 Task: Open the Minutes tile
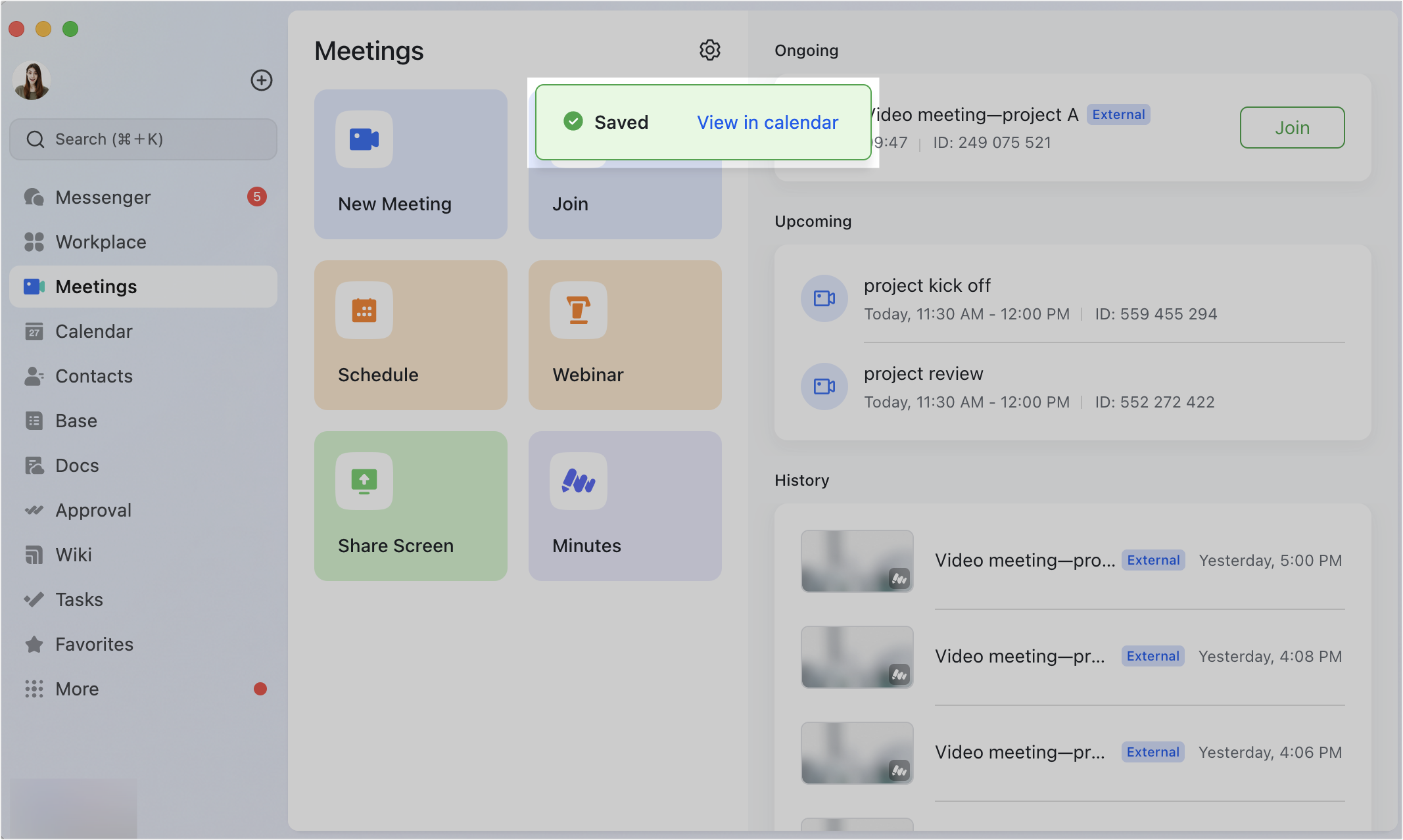(x=624, y=506)
